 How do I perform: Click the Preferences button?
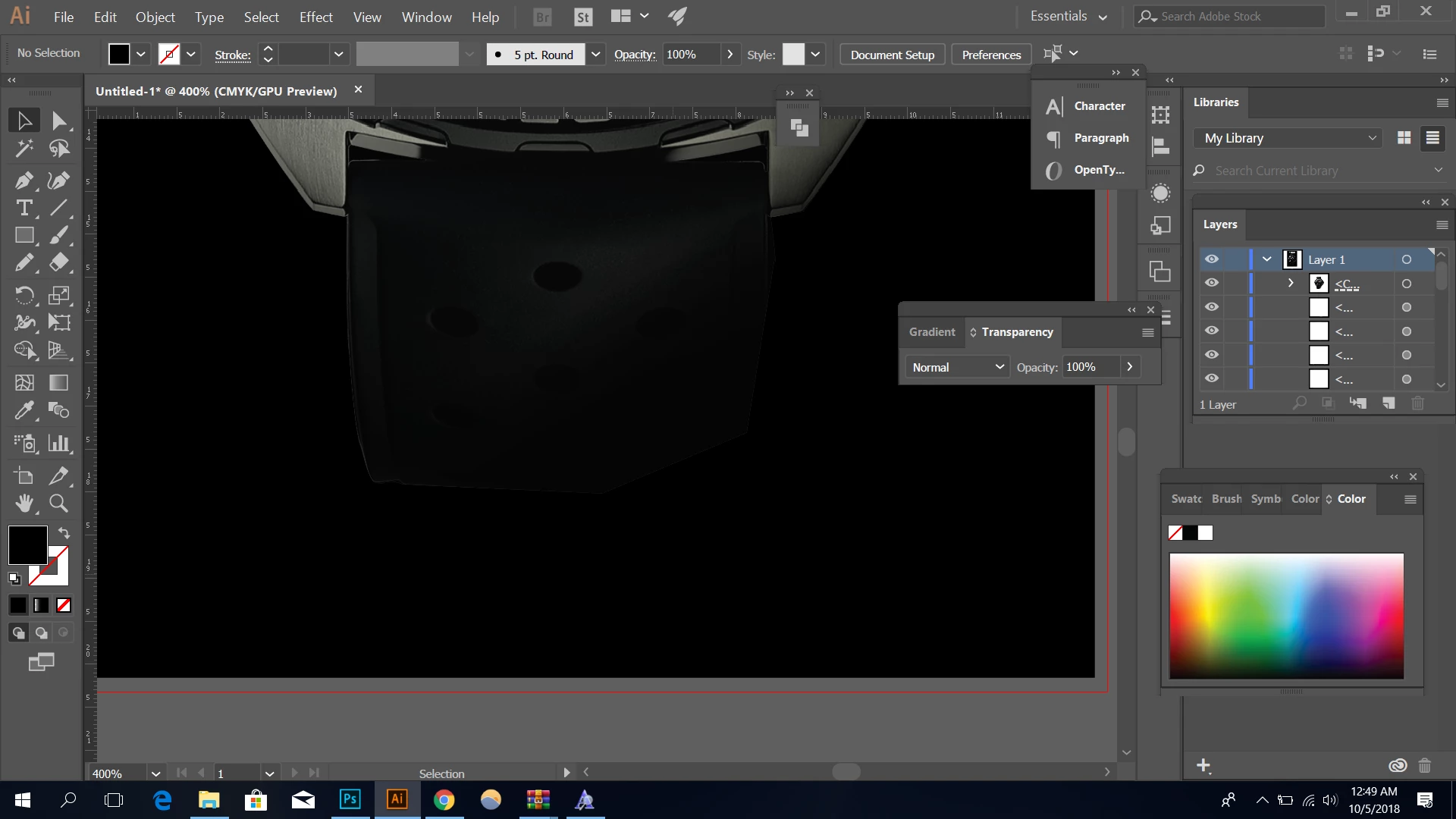990,55
